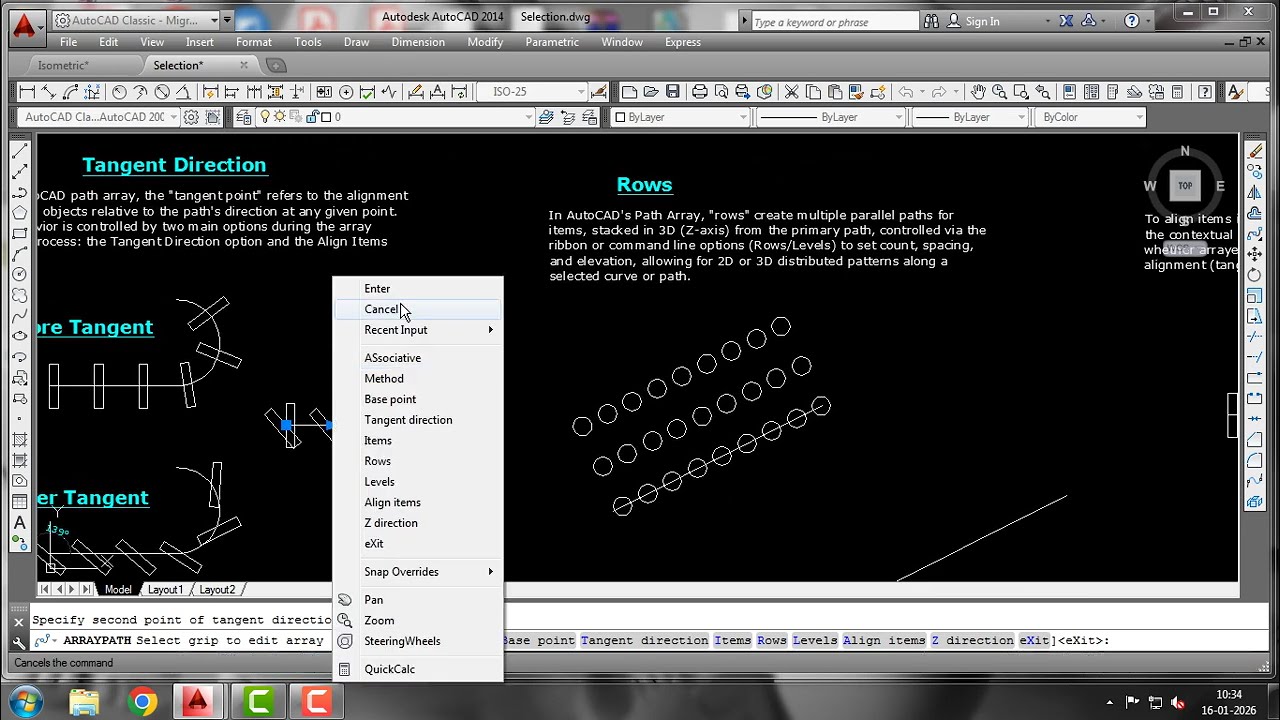1280x720 pixels.
Task: Toggle layer 0 on/off lightbulb
Action: 265,117
